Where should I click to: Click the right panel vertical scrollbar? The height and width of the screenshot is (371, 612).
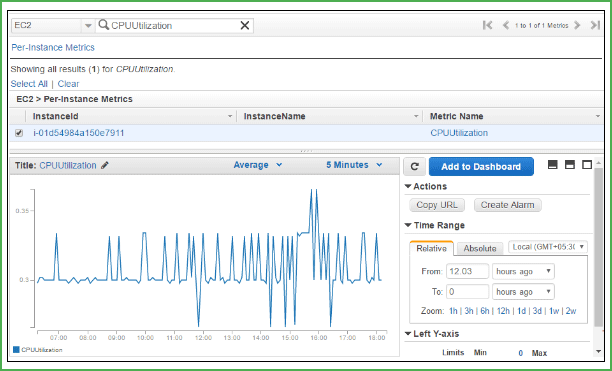click(598, 247)
